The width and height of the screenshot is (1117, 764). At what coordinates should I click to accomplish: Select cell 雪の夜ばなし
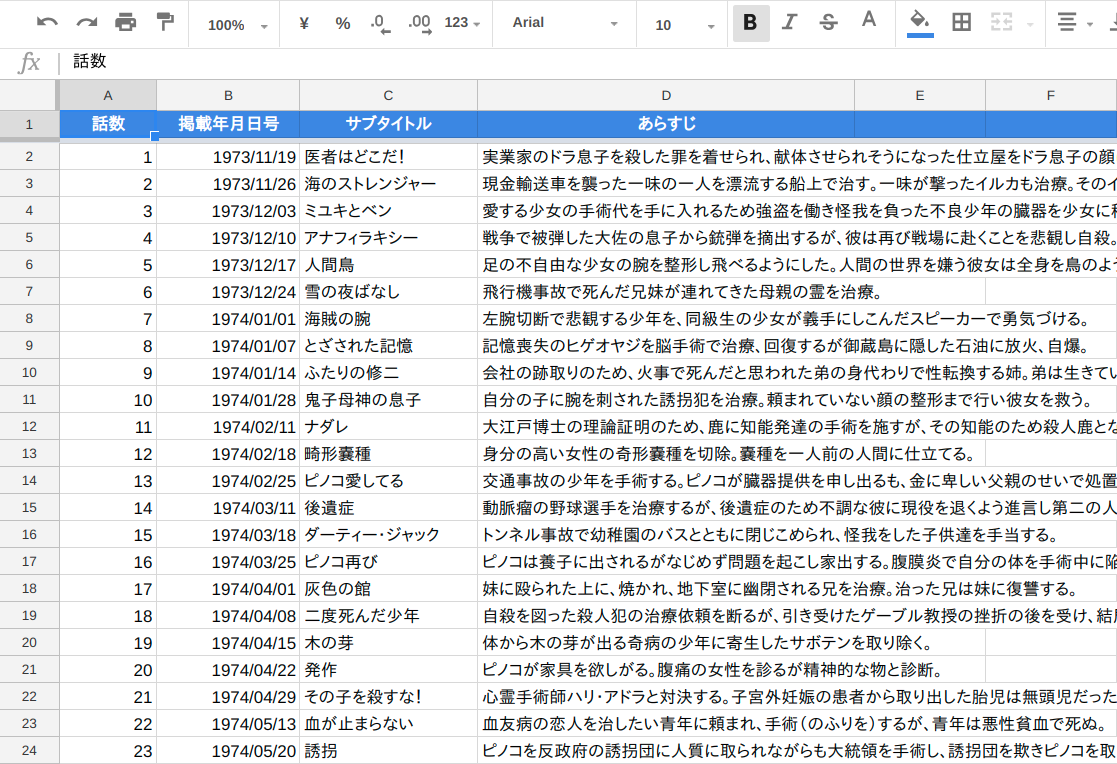click(x=388, y=292)
